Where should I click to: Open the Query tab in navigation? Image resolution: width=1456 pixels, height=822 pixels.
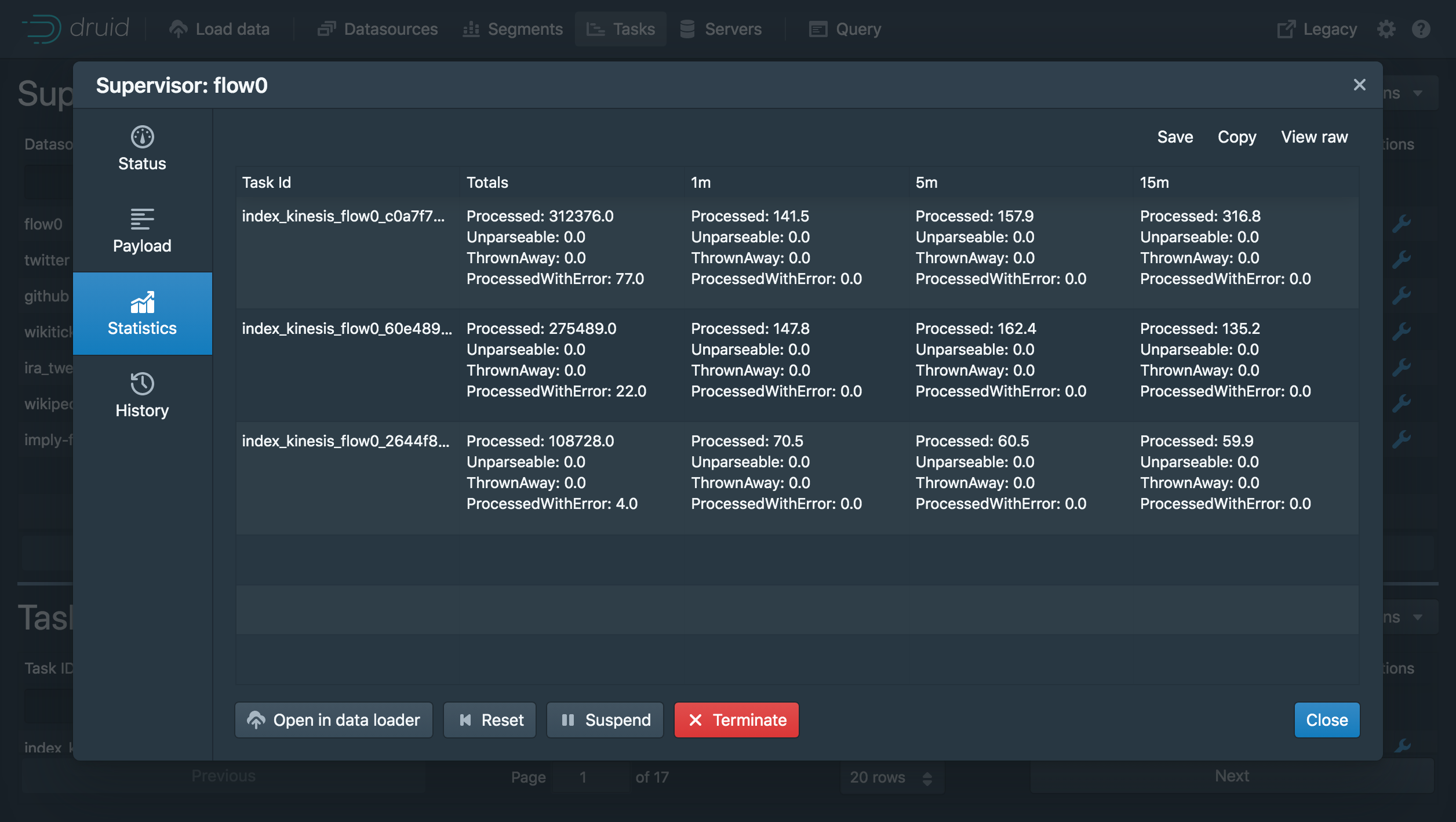pos(845,29)
